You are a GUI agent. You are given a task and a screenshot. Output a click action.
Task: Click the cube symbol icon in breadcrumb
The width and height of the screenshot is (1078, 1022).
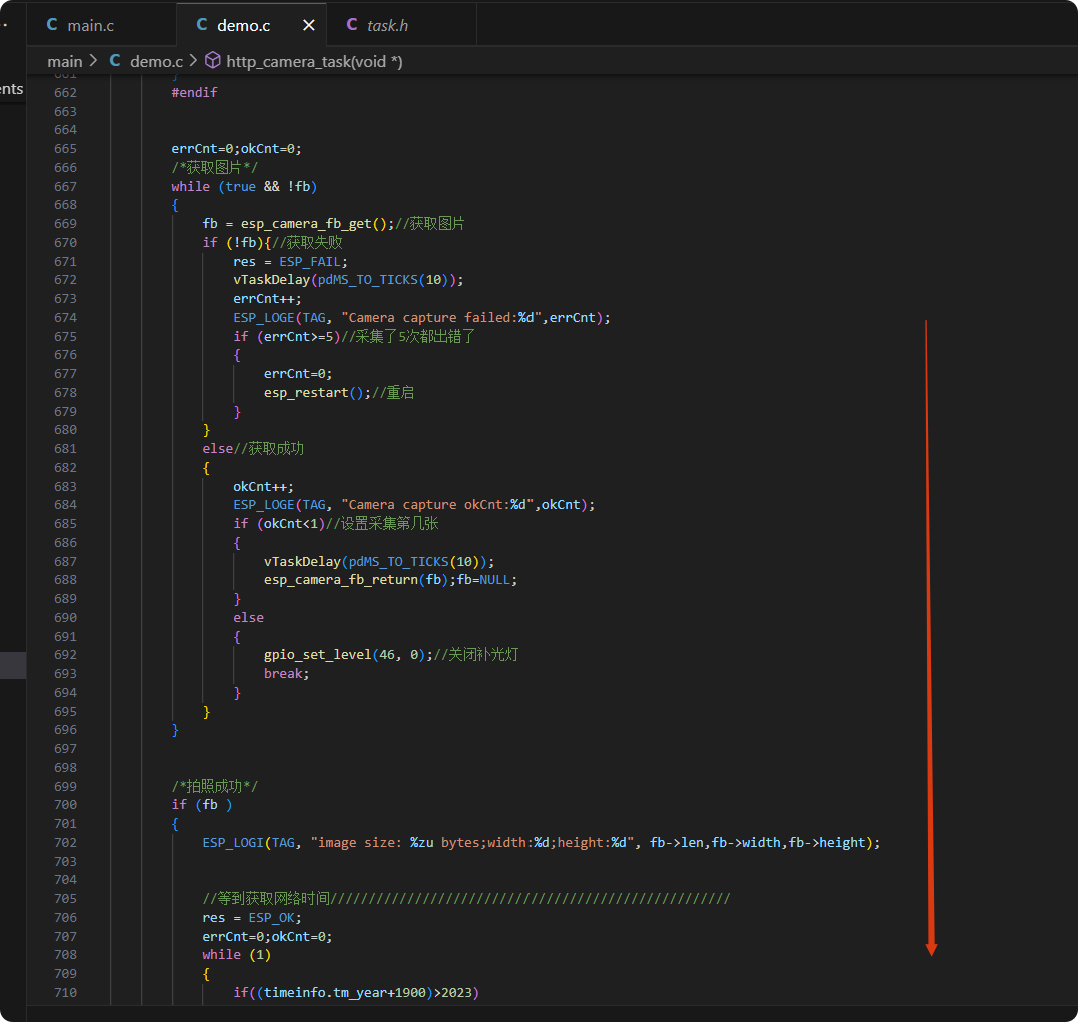click(x=212, y=61)
